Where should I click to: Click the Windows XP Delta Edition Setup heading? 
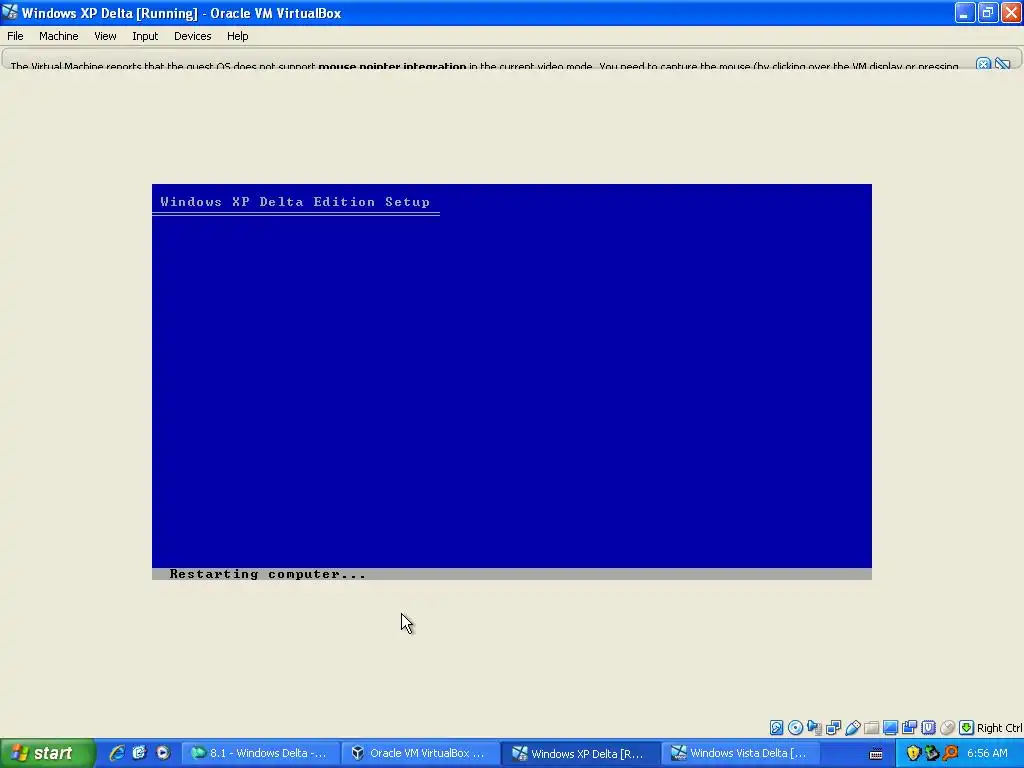coord(295,202)
